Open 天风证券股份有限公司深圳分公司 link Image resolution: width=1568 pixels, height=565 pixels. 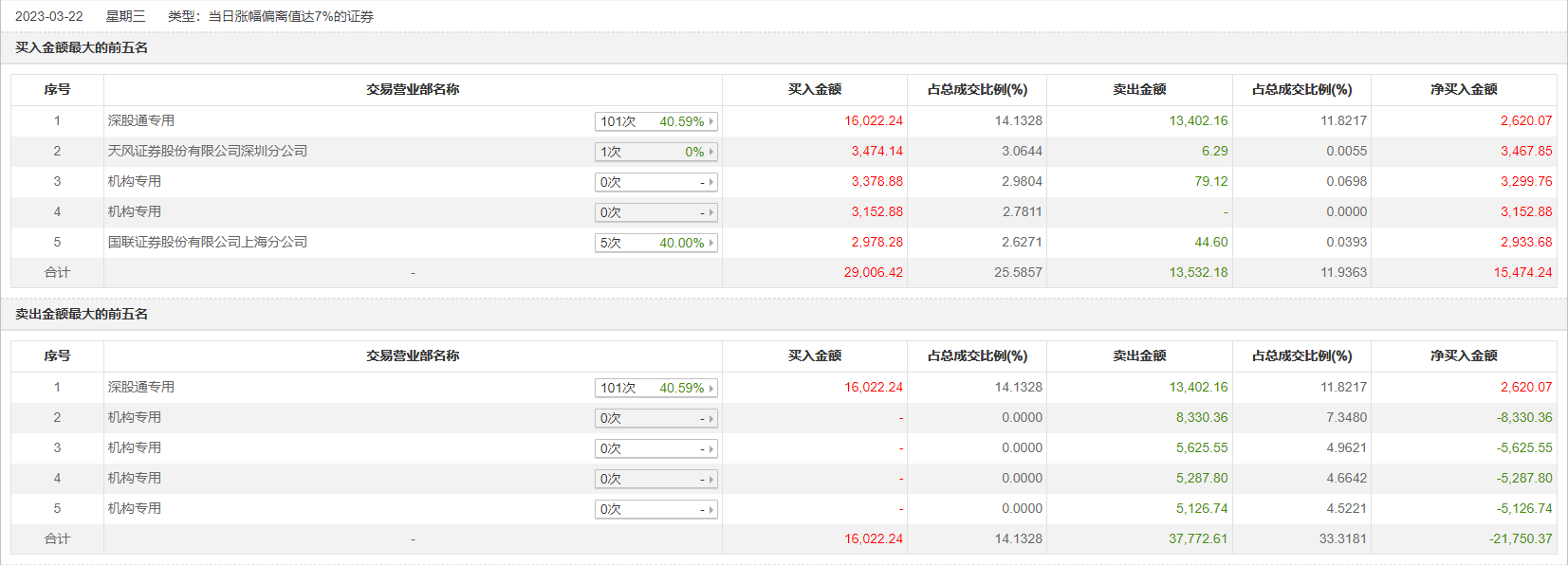click(207, 151)
